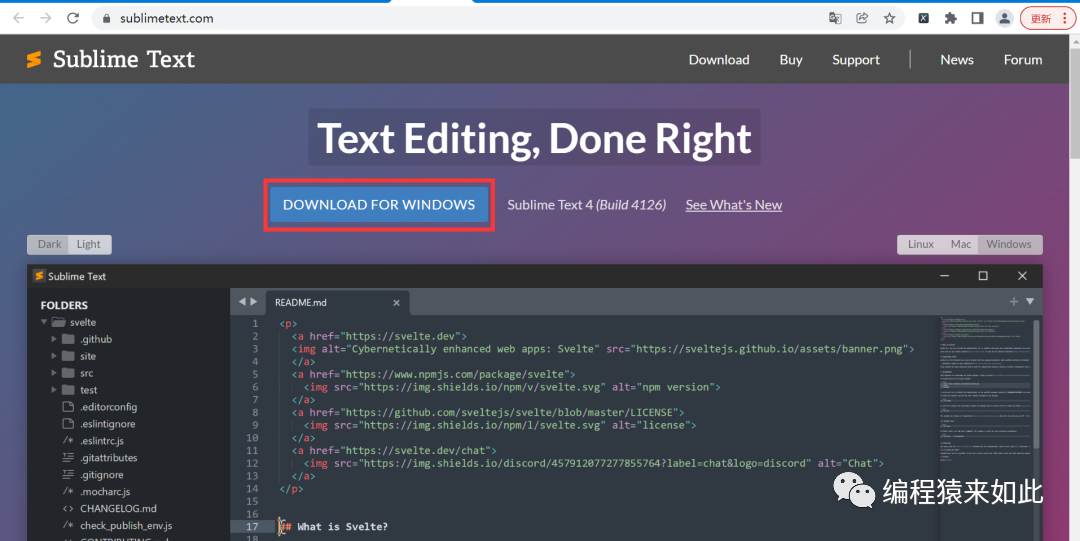Expand the src folder arrow
Screen dimensions: 1080x541
tap(54, 373)
